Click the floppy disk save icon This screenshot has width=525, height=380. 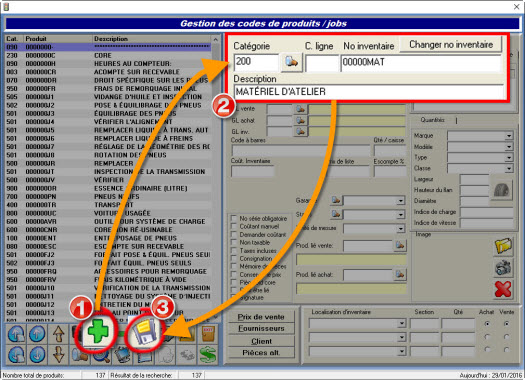145,333
